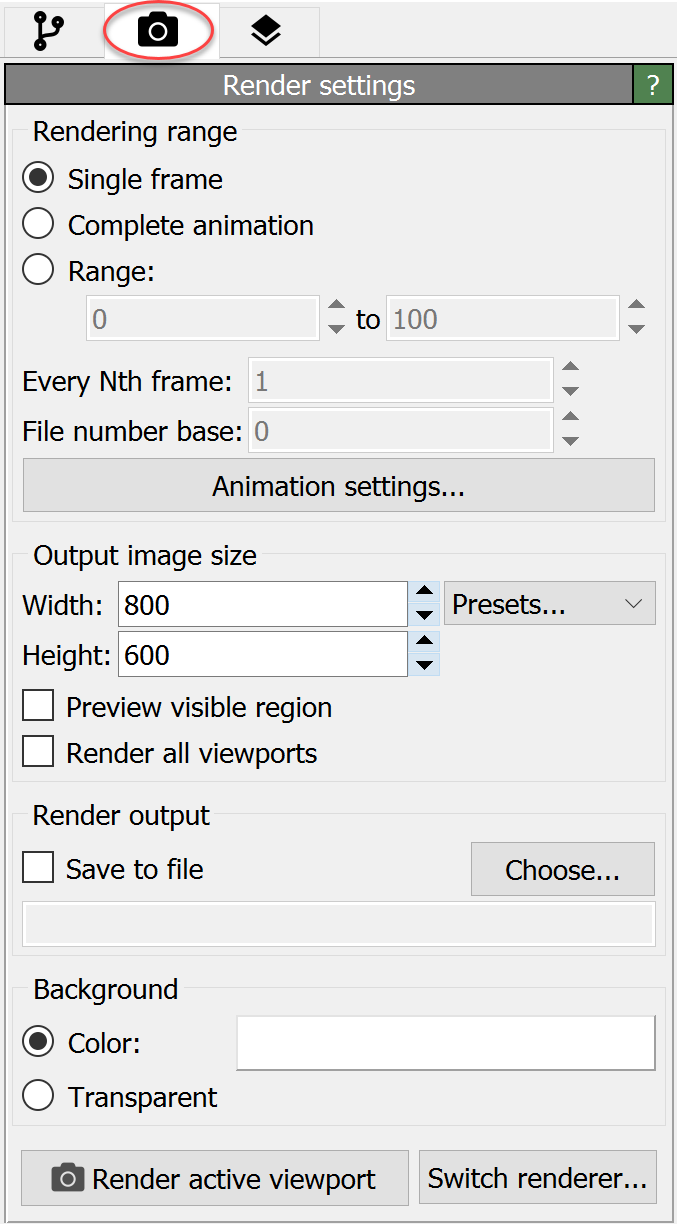Increase height using up arrow
Viewport: 677px width, 1226px height.
click(x=424, y=643)
